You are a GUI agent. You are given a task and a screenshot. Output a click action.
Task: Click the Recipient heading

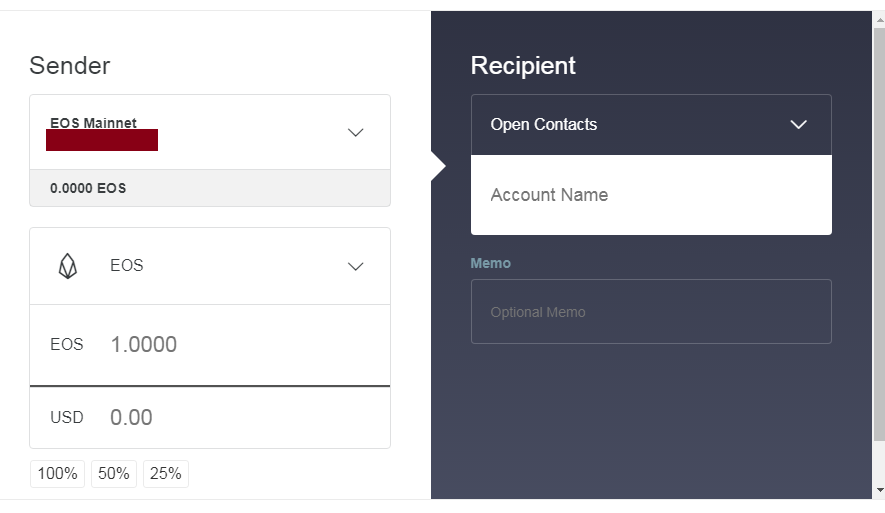tap(523, 65)
